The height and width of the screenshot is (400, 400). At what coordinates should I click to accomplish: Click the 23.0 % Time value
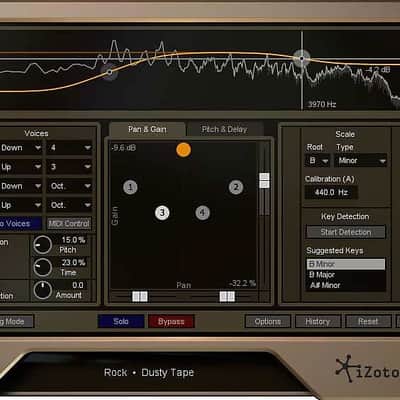click(73, 263)
